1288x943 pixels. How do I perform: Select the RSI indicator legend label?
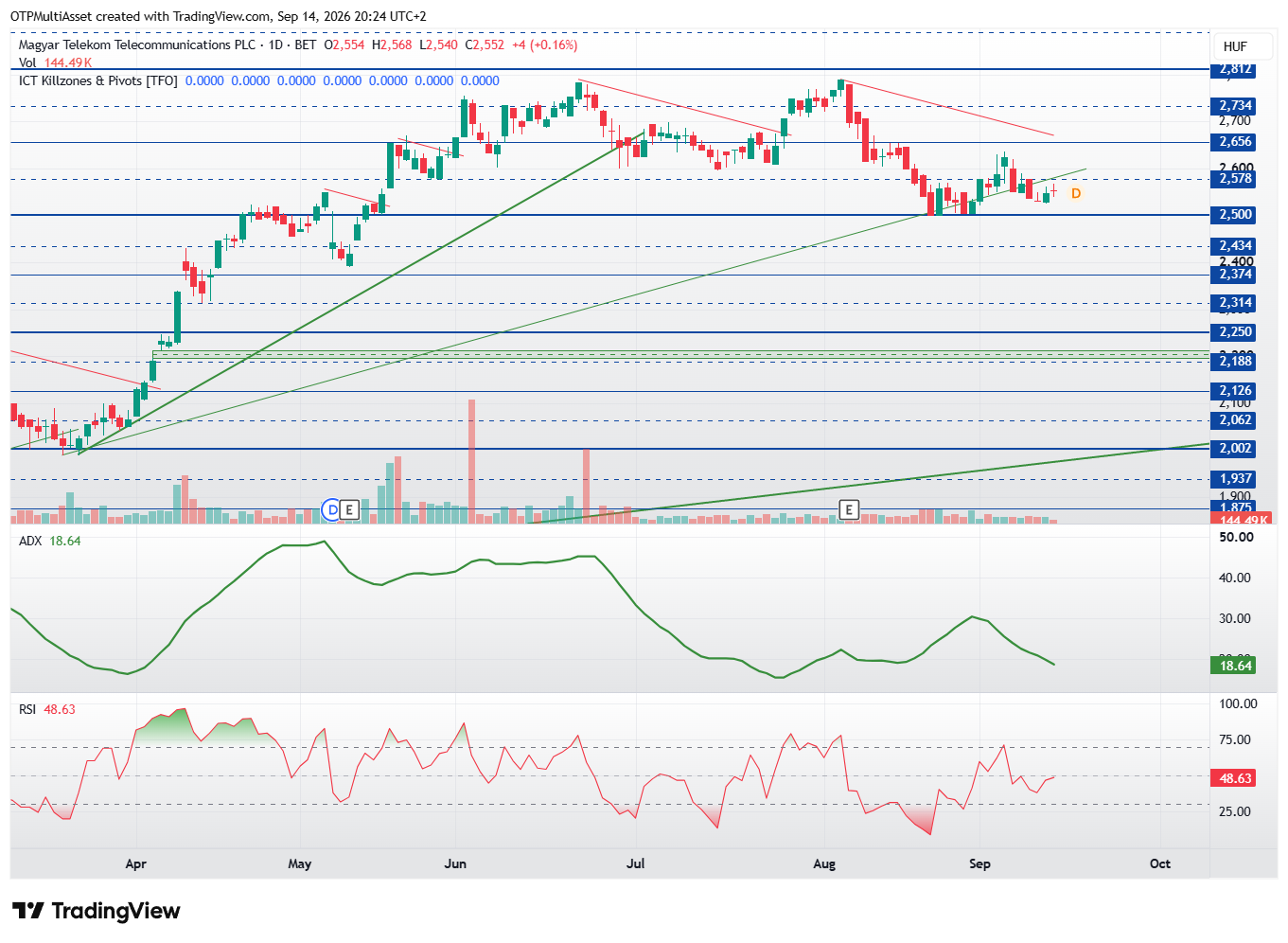pyautogui.click(x=27, y=709)
